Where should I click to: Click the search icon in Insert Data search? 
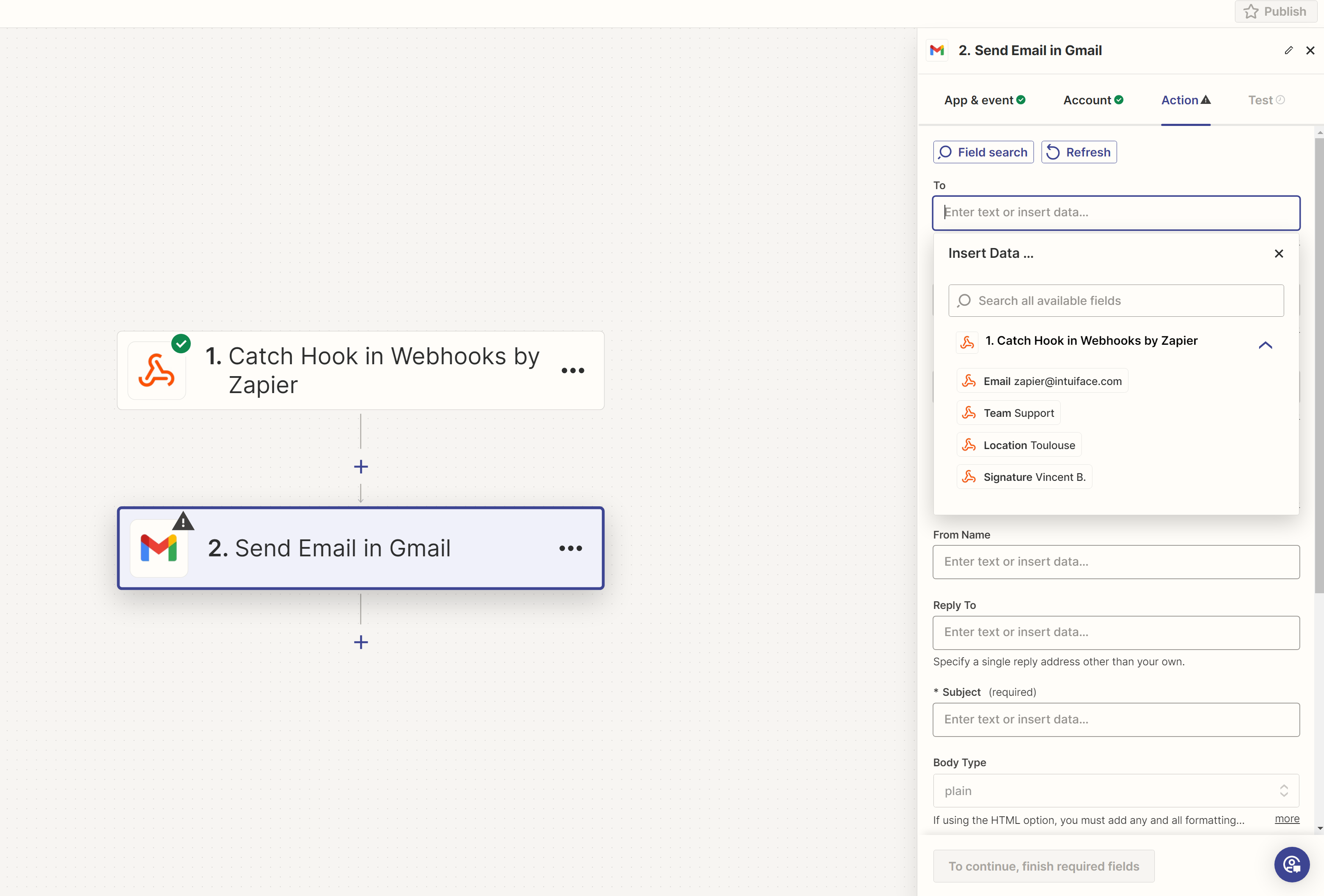tap(964, 301)
